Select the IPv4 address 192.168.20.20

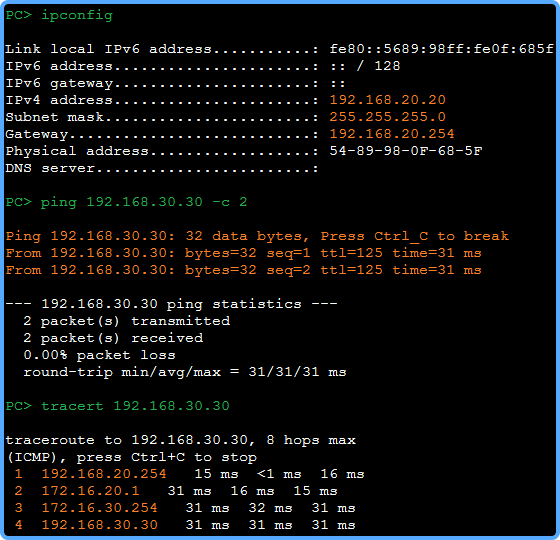click(x=388, y=100)
